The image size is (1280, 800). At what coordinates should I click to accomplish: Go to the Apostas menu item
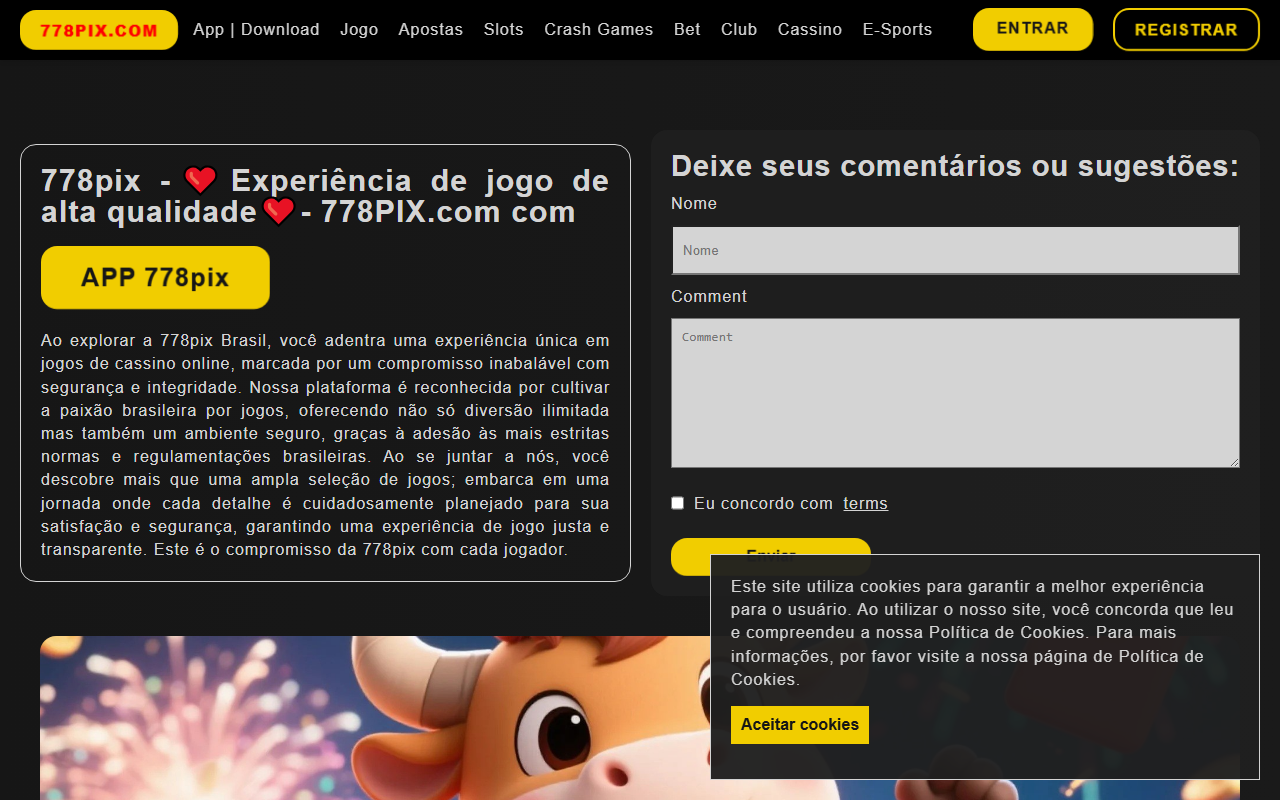pos(431,30)
